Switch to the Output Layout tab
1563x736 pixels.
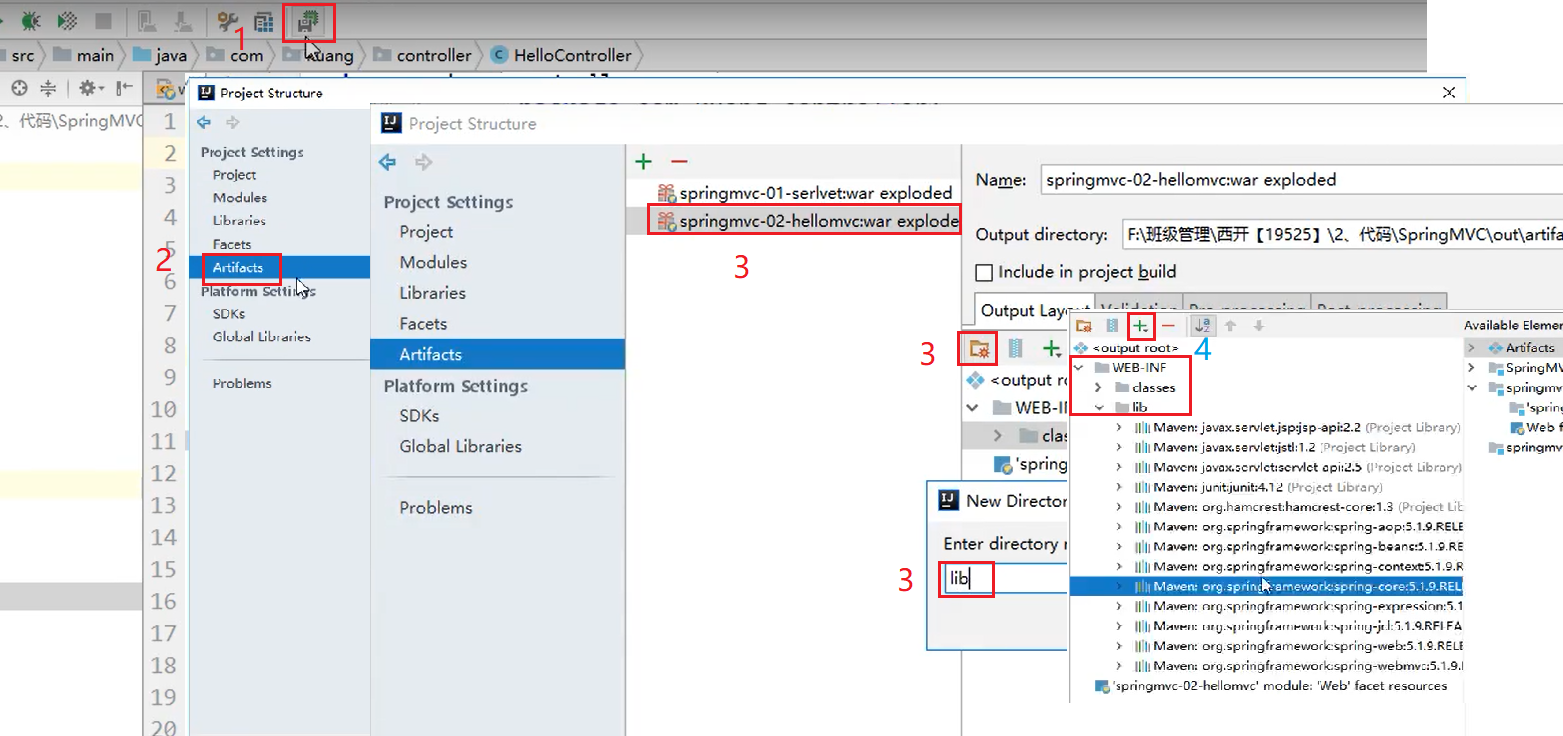(x=1035, y=310)
